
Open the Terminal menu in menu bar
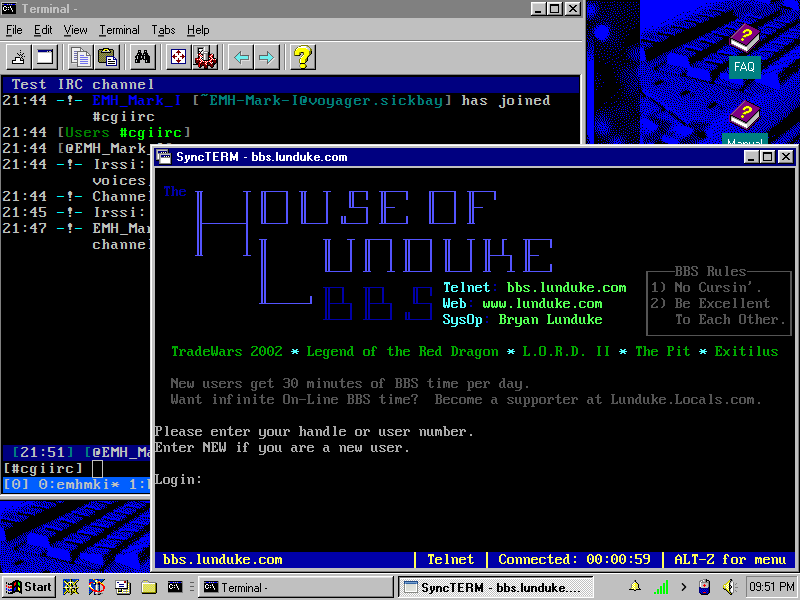coord(119,30)
